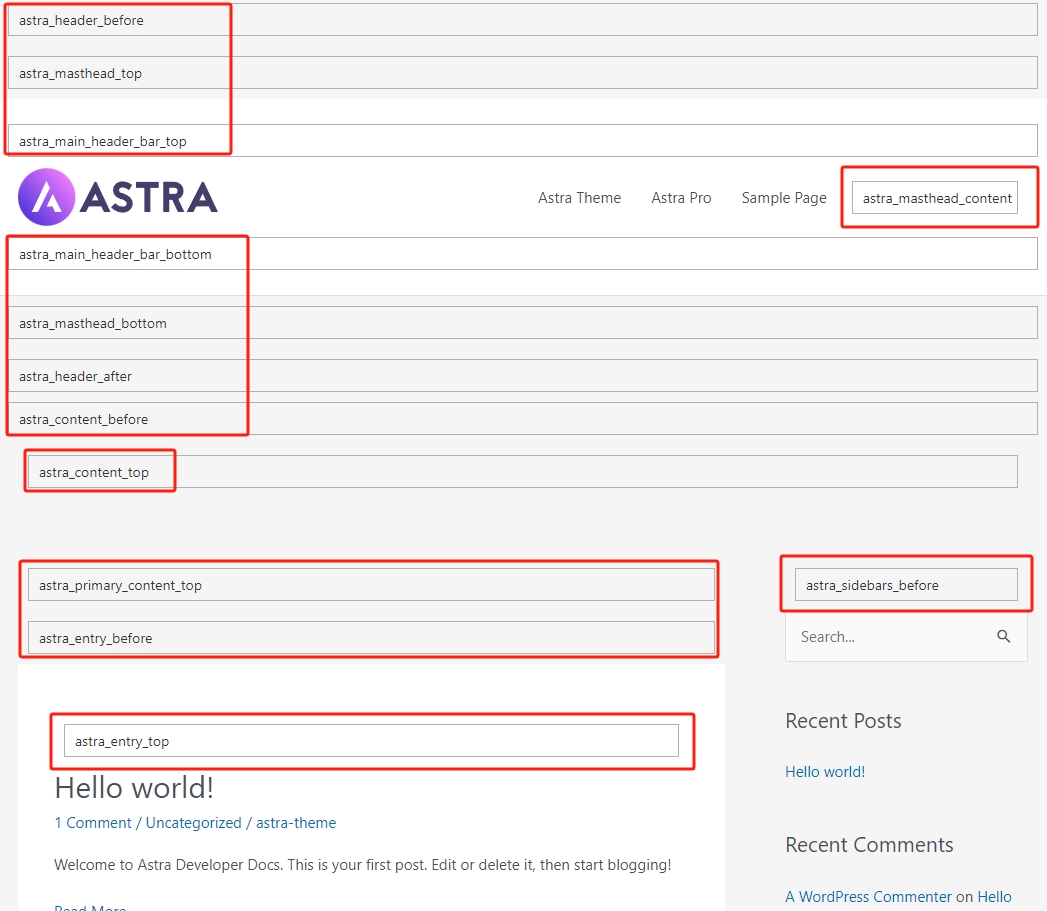Open the A WordPress Commenter link
The image size is (1047, 911).
pyautogui.click(x=868, y=896)
